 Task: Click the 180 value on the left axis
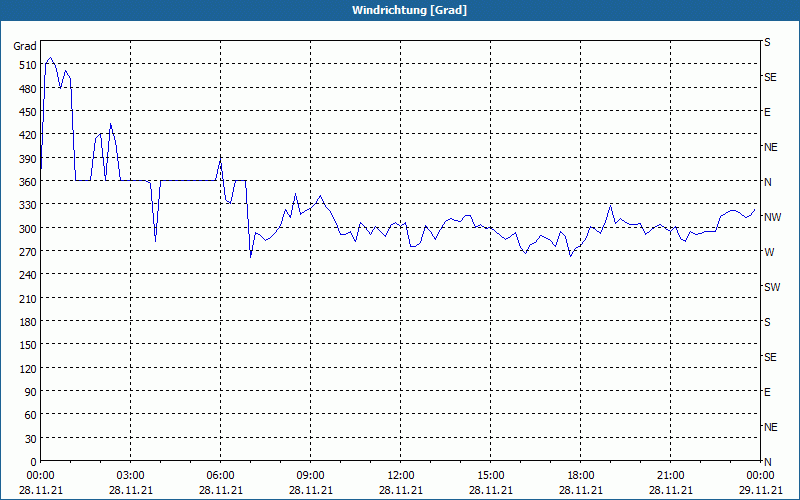[26, 322]
